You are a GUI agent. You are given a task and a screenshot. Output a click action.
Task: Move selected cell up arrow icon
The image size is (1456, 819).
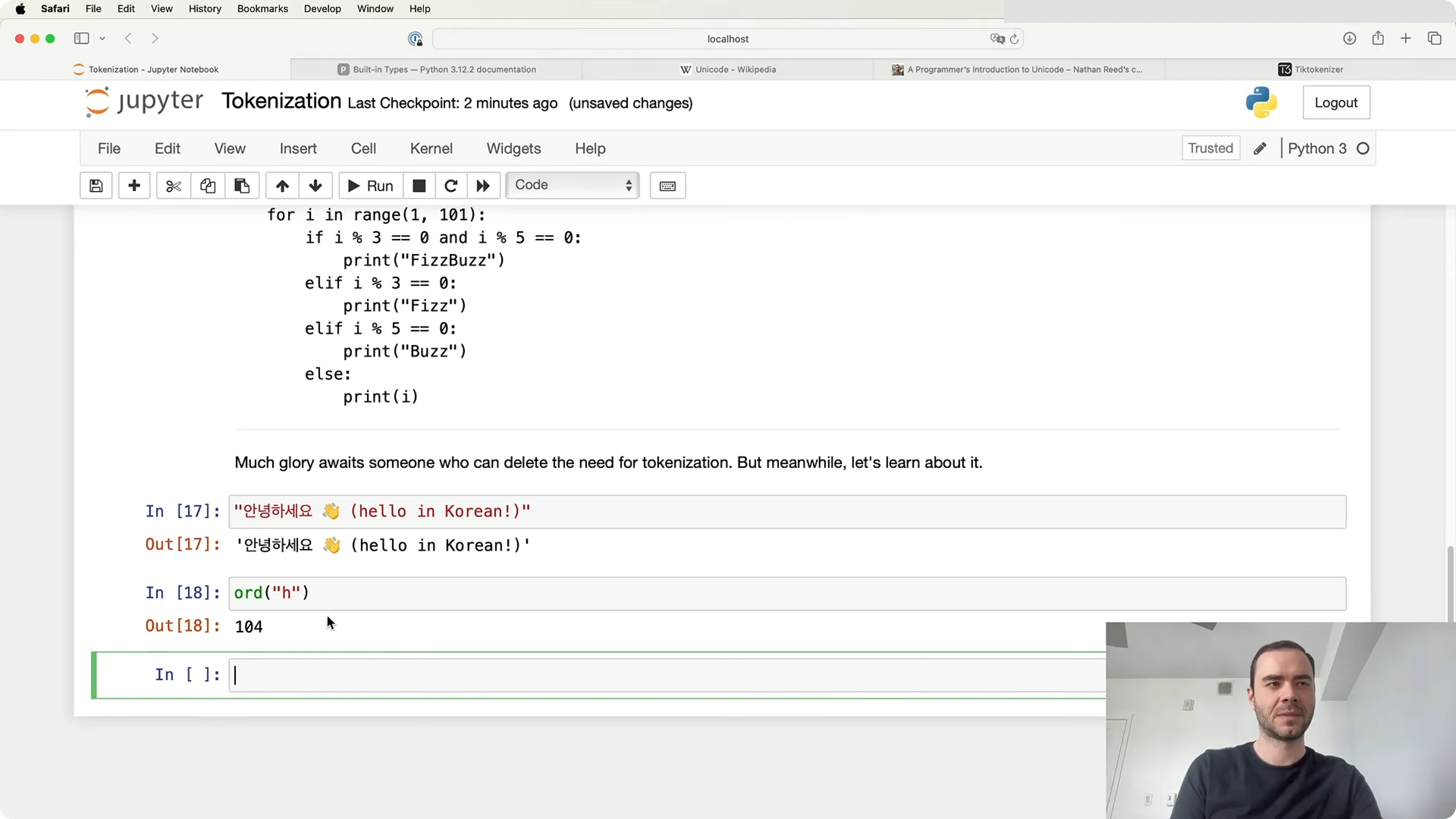[x=283, y=185]
